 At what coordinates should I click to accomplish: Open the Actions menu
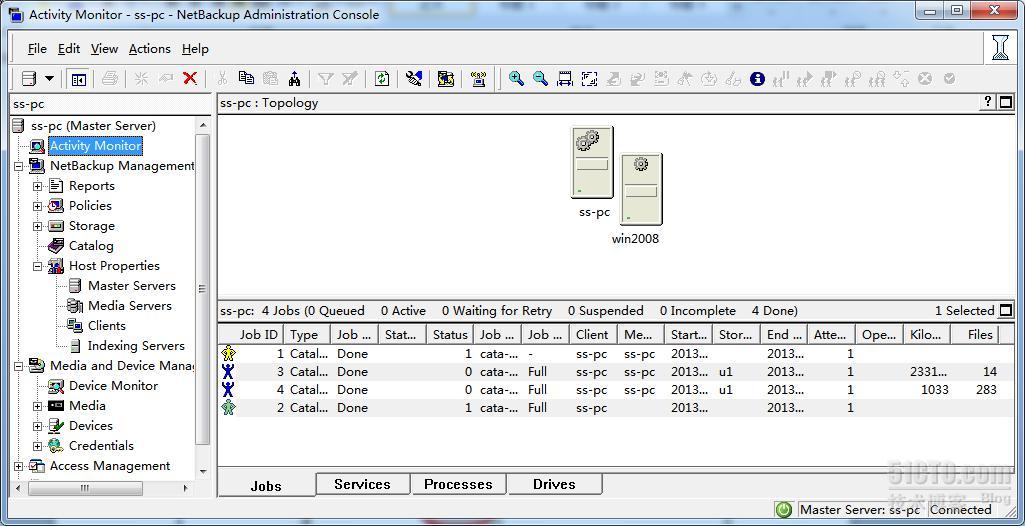(150, 49)
